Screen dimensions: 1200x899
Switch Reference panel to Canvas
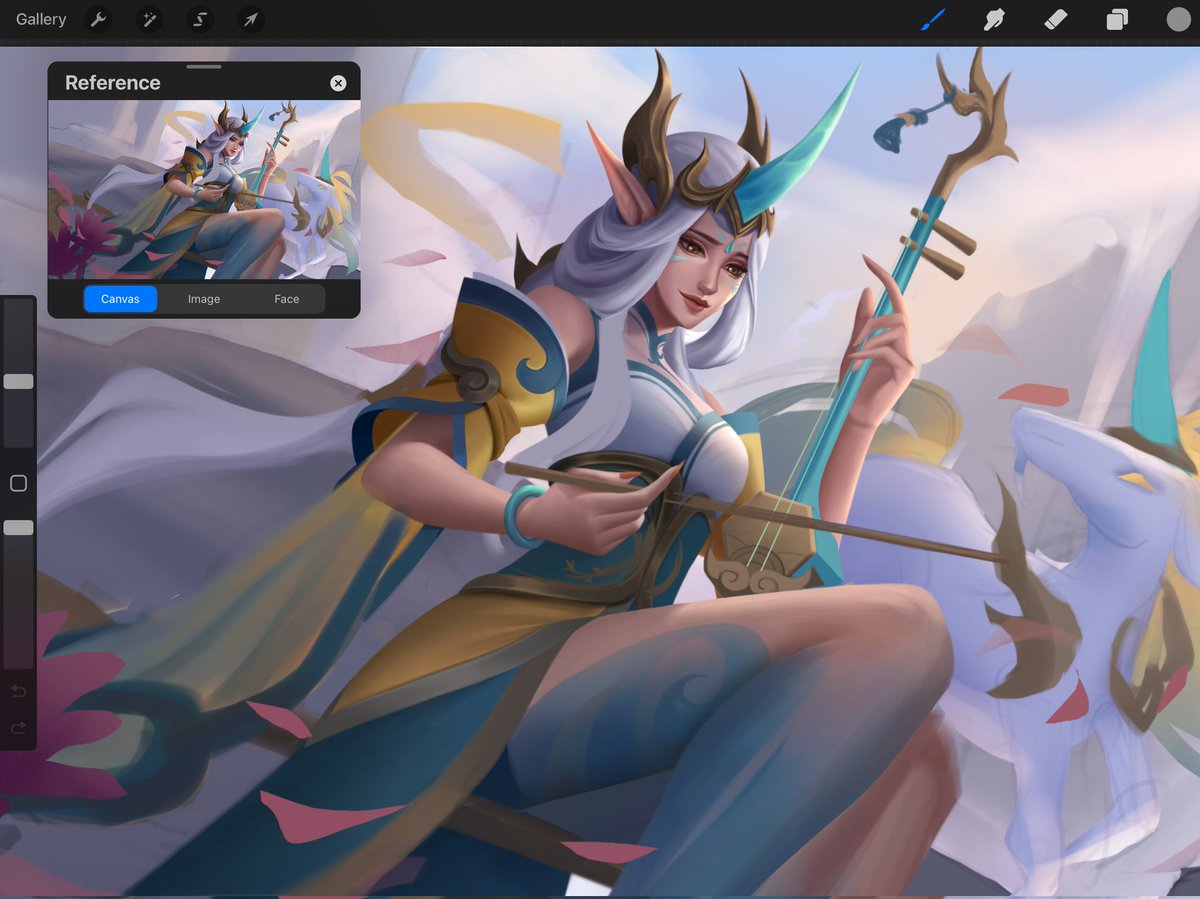coord(120,299)
